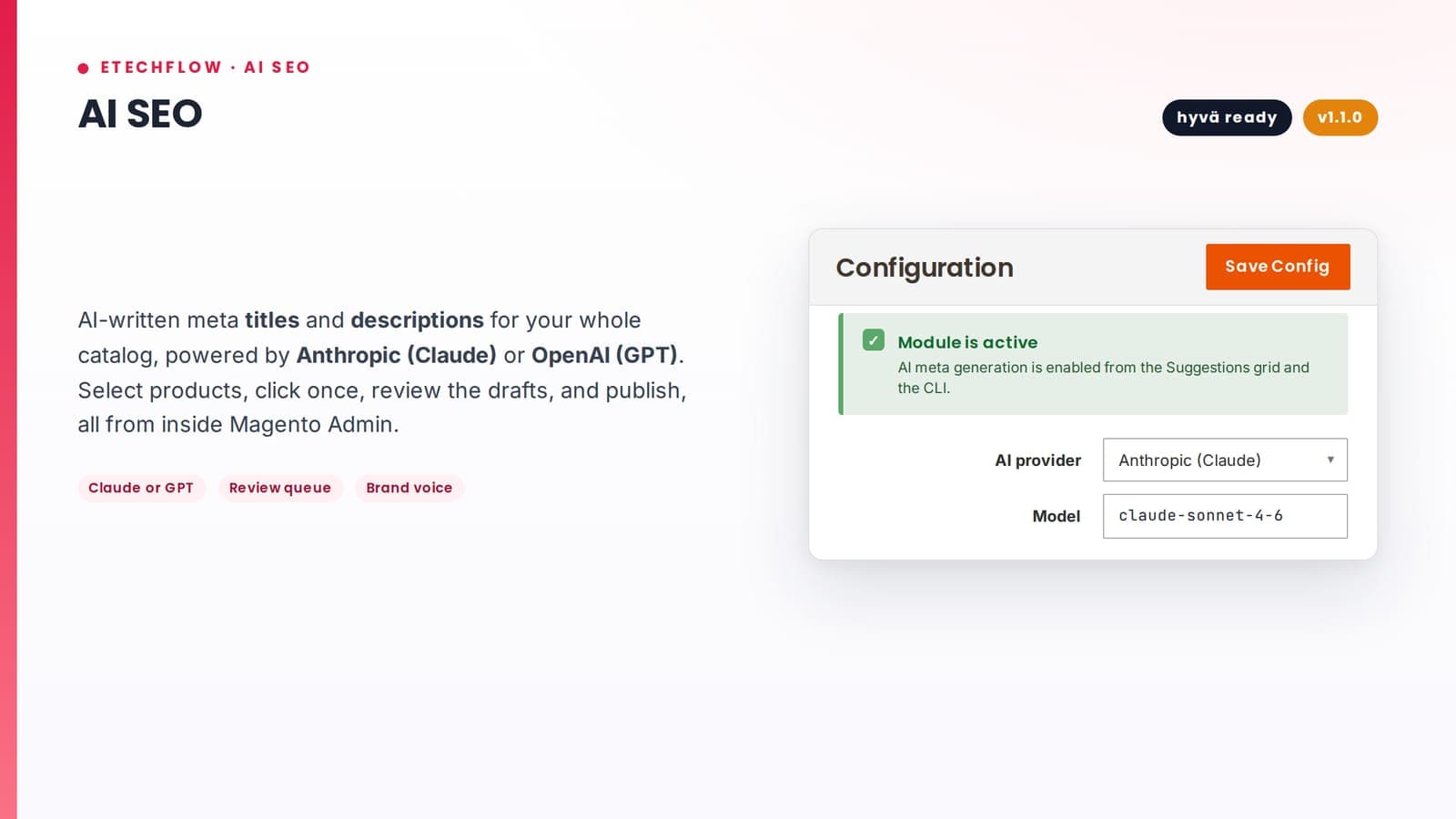Click the ETECHFLOW · AI SEO eyebrow label
1456x819 pixels.
205,67
